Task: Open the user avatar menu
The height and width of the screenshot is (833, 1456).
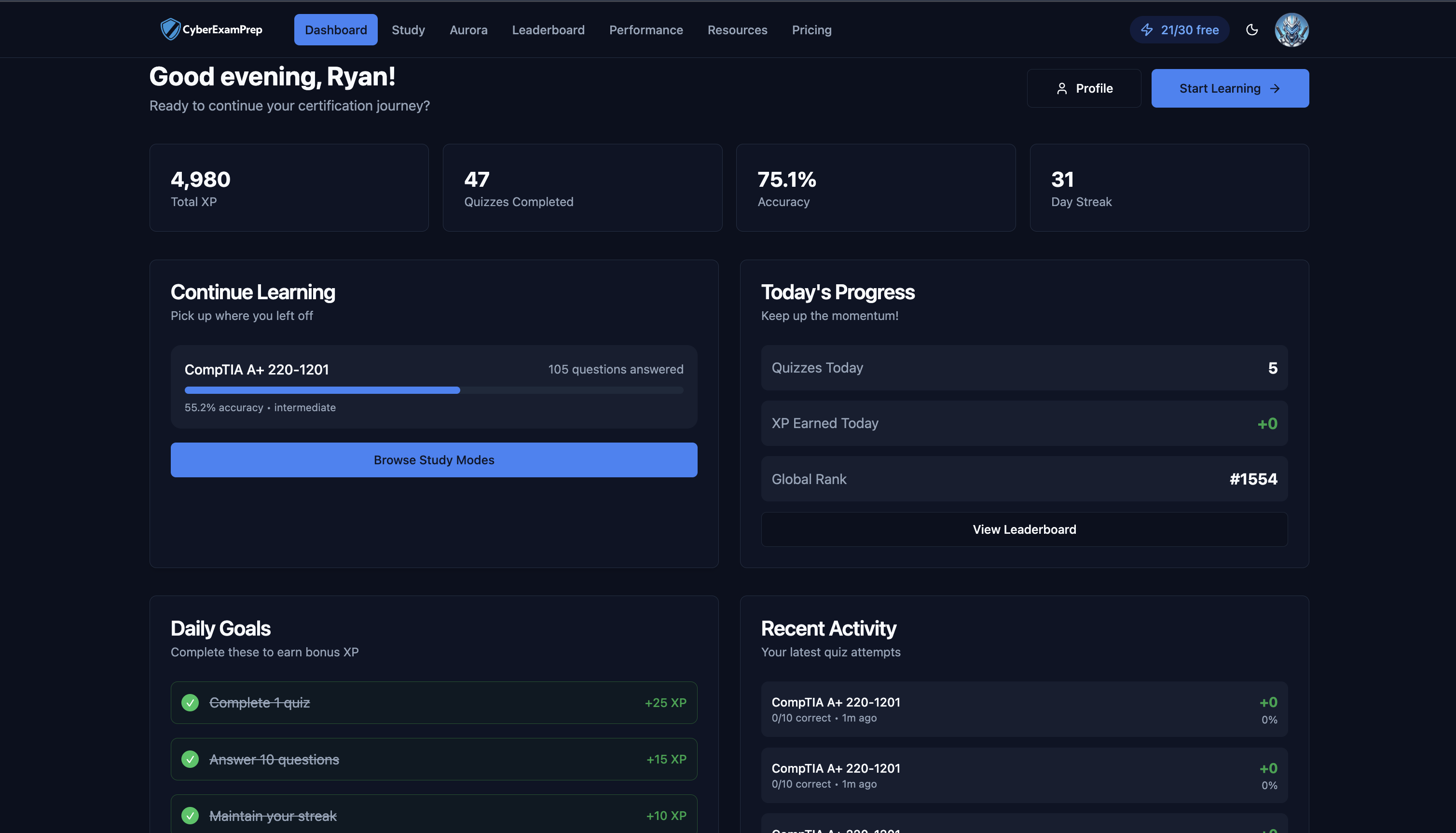Action: (1291, 30)
